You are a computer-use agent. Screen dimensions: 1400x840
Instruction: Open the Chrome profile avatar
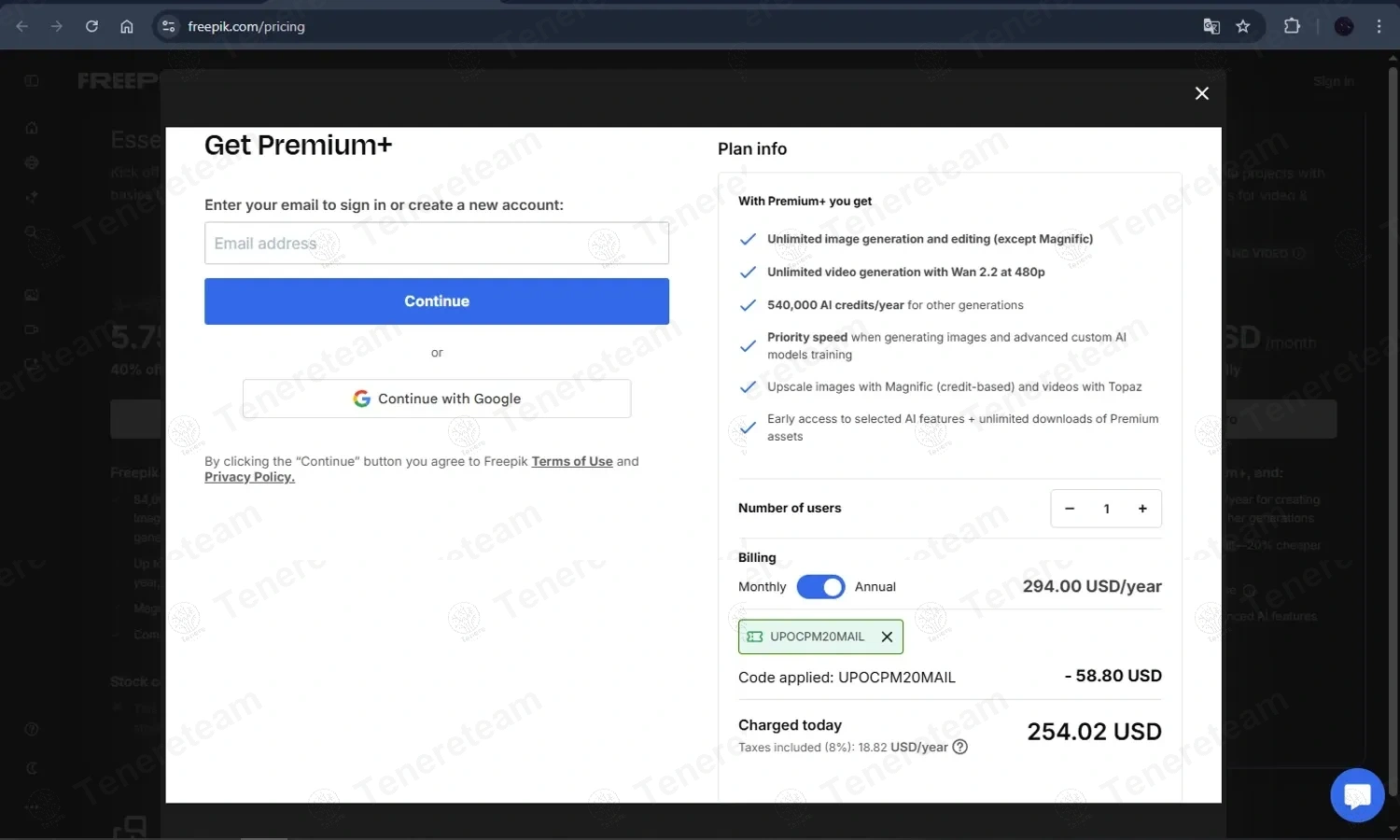point(1344,26)
